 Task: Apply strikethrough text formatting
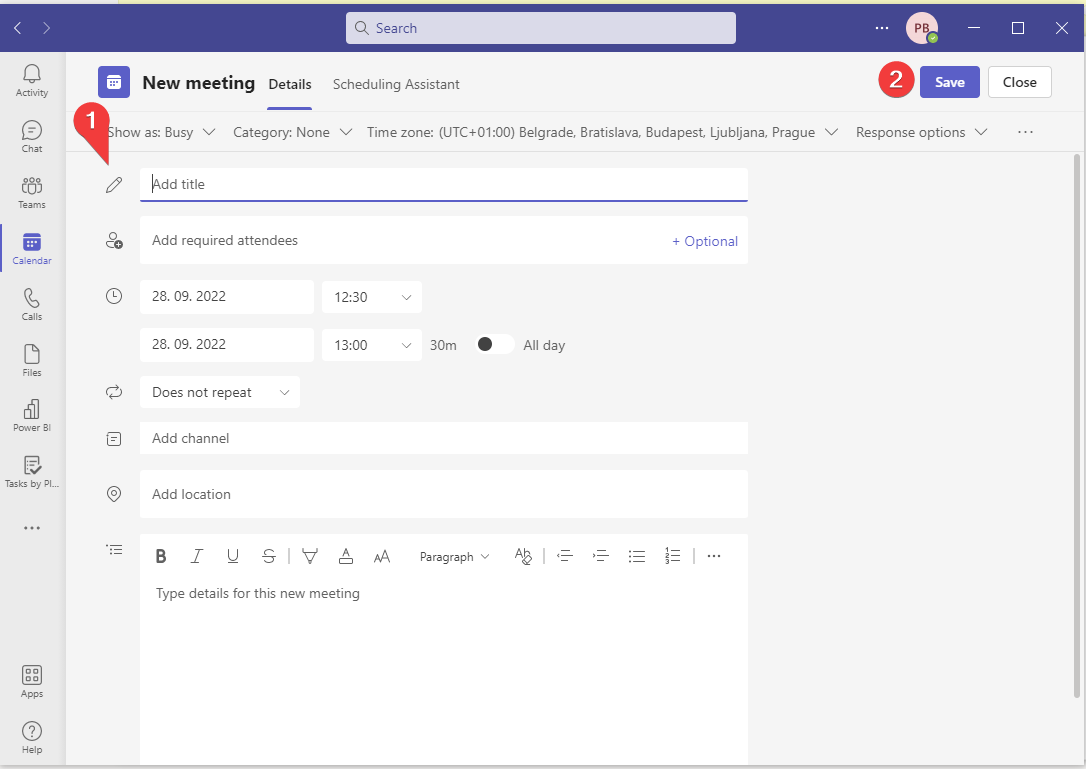pyautogui.click(x=269, y=557)
